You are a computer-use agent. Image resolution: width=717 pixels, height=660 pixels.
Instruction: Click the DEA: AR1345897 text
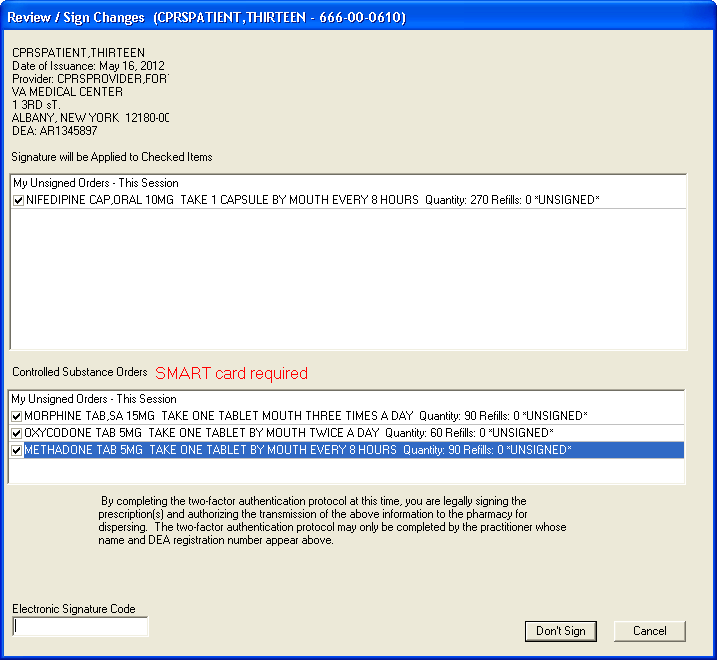pyautogui.click(x=54, y=131)
